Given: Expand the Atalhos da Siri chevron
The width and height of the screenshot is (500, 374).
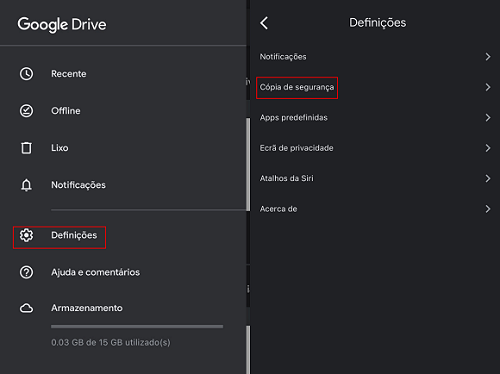Looking at the screenshot, I should tap(488, 178).
